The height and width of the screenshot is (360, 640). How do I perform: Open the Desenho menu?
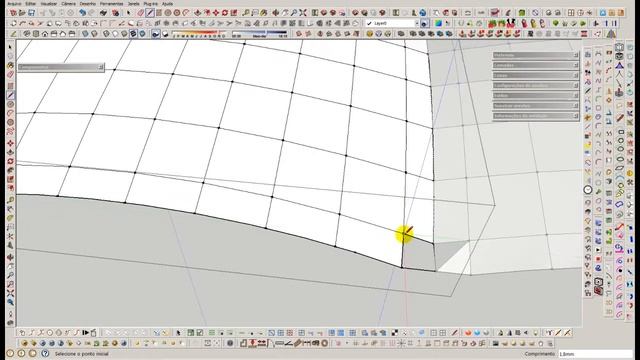click(88, 3)
